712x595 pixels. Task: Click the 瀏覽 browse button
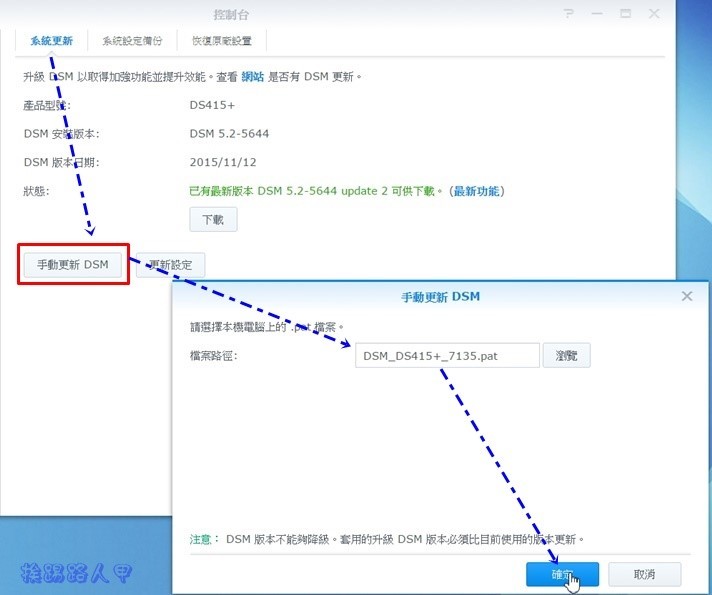[567, 356]
